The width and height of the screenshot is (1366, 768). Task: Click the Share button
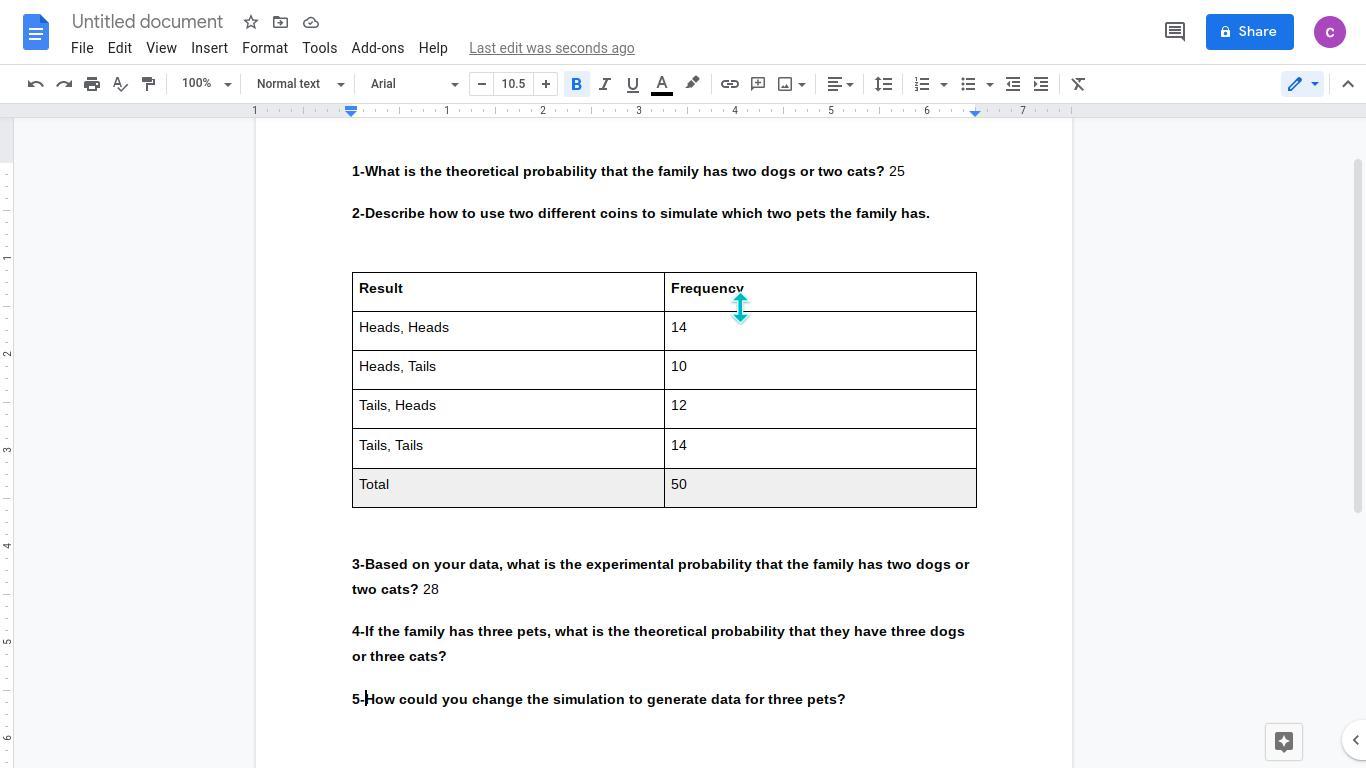coord(1249,32)
